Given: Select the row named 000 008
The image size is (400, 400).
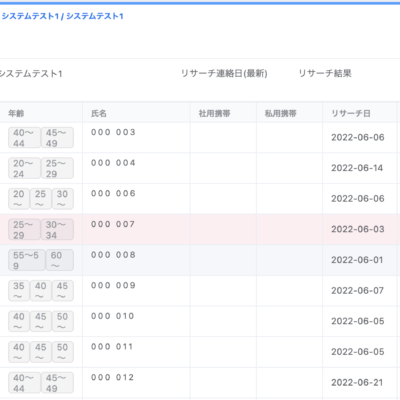Looking at the screenshot, I should point(200,260).
